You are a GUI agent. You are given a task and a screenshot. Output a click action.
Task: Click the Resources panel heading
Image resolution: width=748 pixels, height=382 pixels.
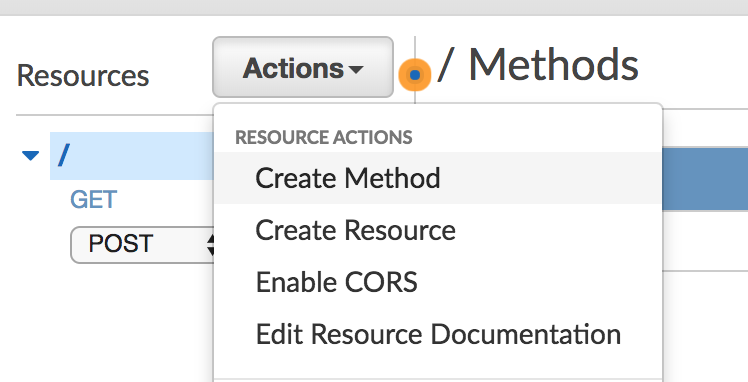83,75
